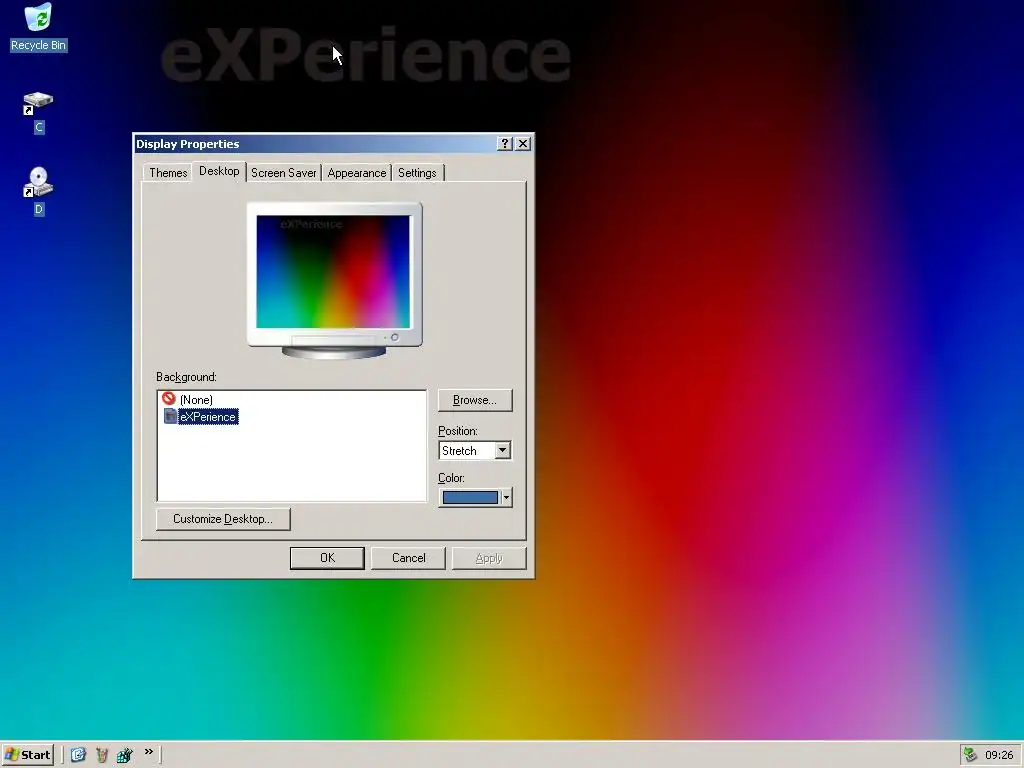Viewport: 1024px width, 768px height.
Task: Click the monitor wallpaper preview
Action: [333, 272]
